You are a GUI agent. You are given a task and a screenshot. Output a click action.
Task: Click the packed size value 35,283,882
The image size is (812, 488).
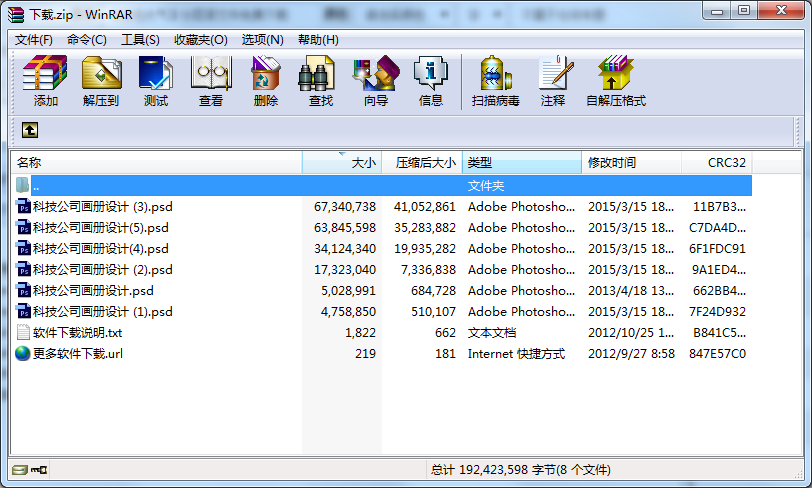(425, 227)
